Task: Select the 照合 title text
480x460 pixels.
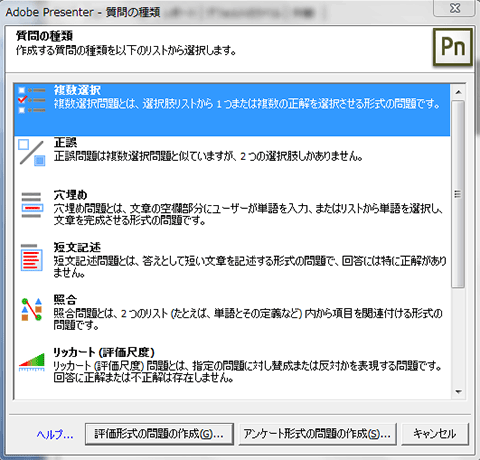Action: 66,299
